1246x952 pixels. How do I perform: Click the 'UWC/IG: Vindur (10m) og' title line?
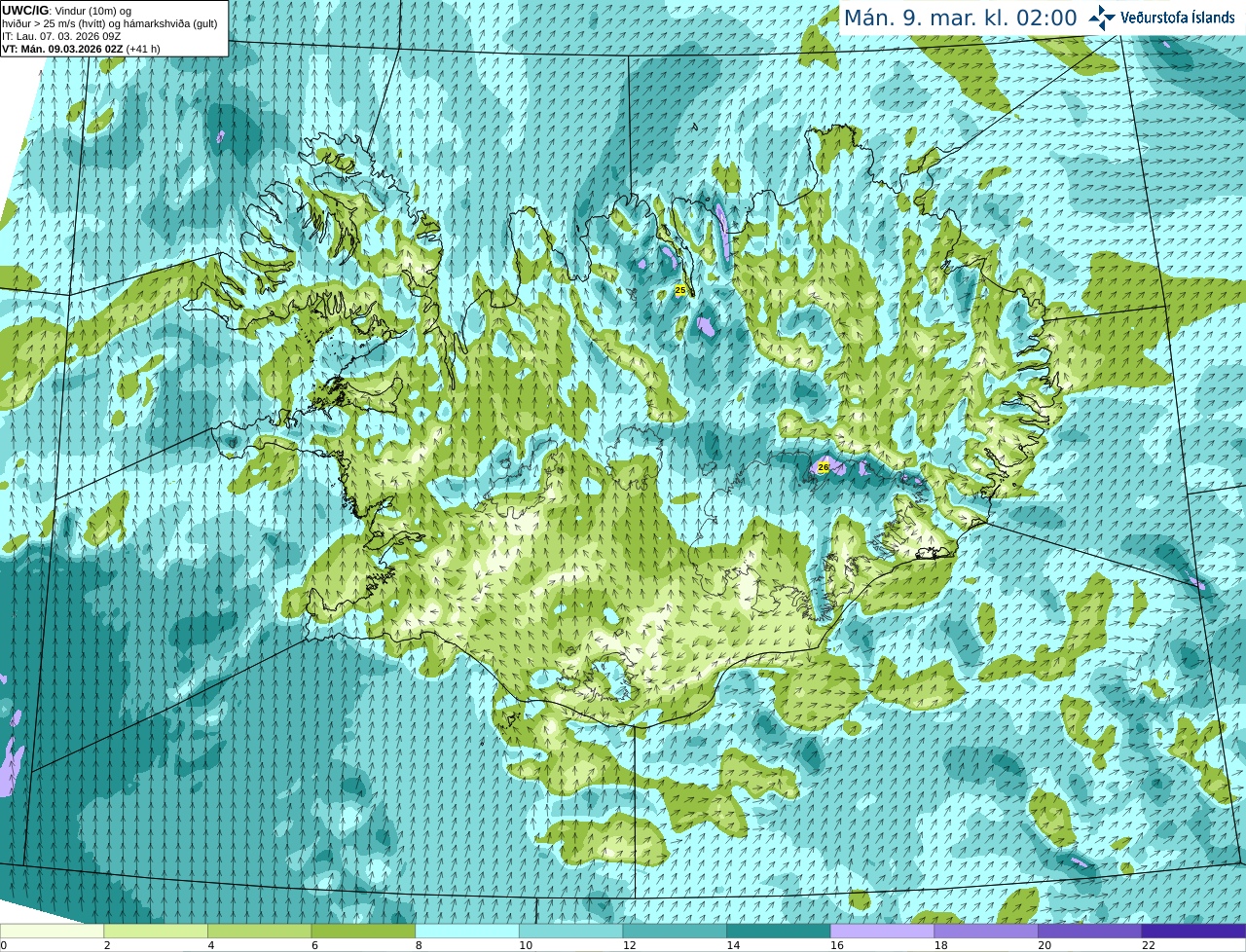pyautogui.click(x=67, y=11)
